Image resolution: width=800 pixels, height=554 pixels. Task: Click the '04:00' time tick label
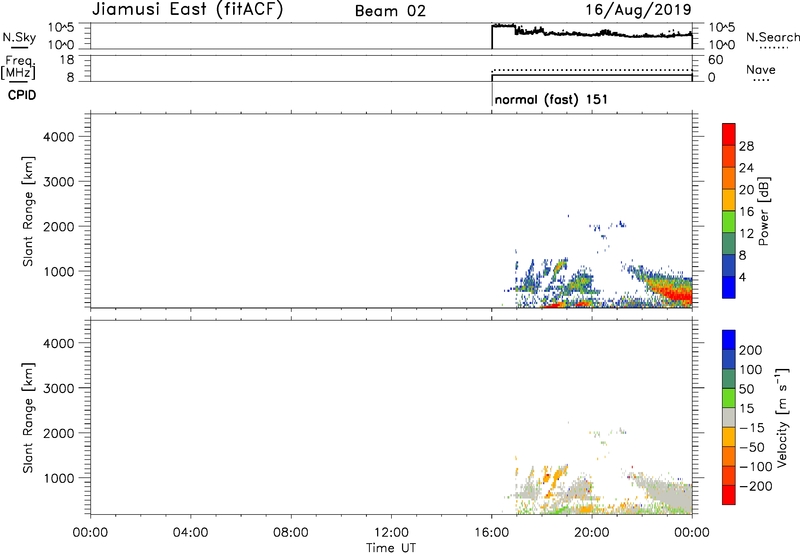(x=190, y=533)
